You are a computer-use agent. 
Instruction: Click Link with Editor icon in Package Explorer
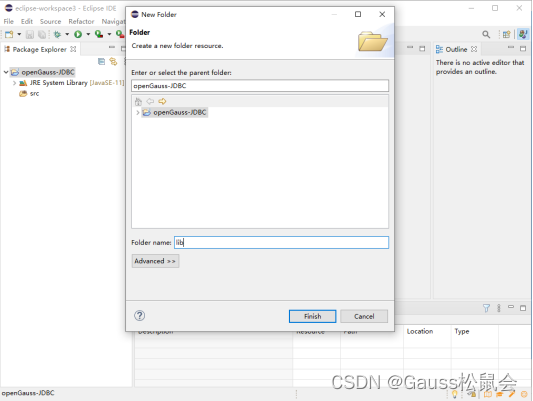[x=113, y=62]
